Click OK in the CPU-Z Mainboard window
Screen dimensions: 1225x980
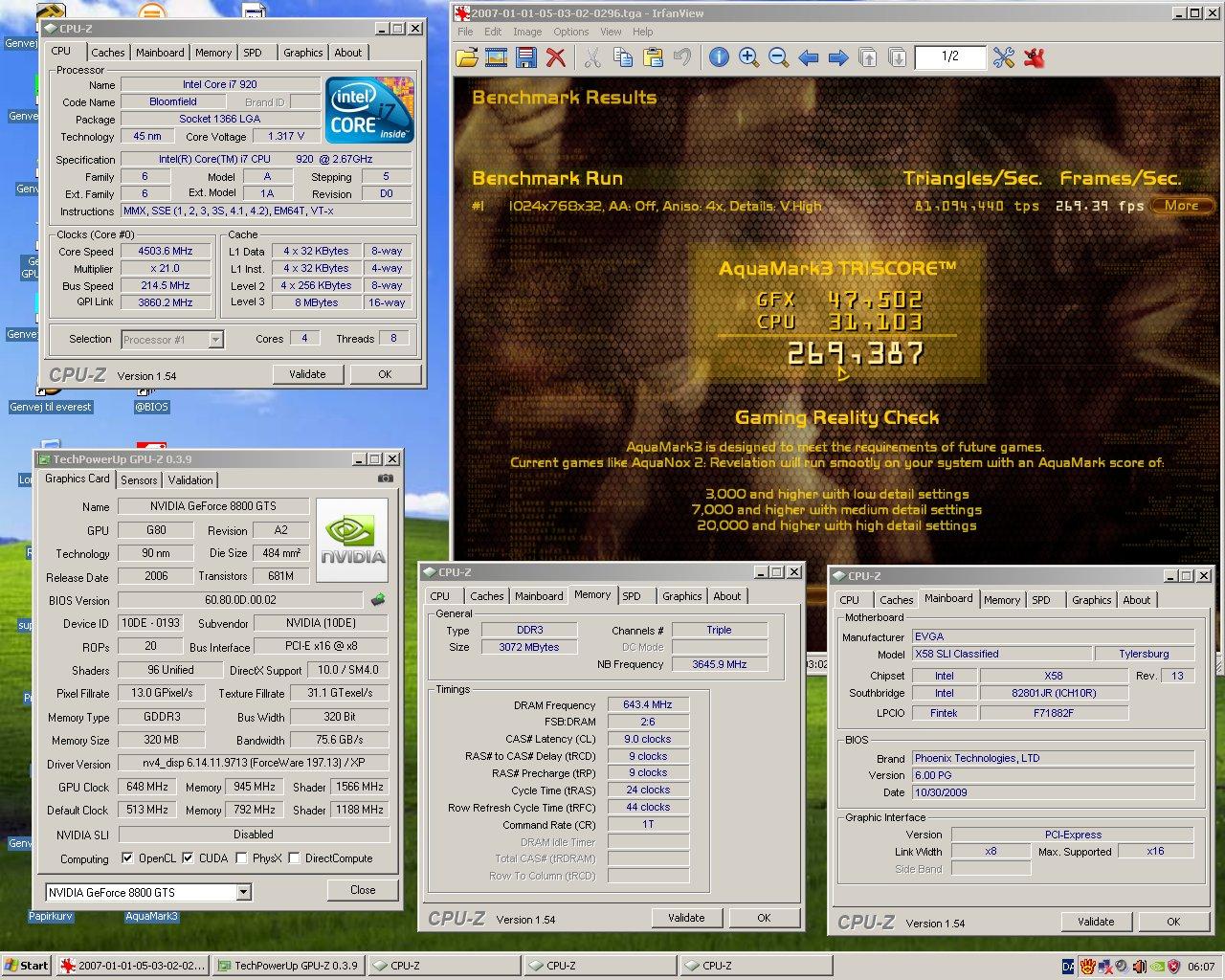click(x=1173, y=922)
